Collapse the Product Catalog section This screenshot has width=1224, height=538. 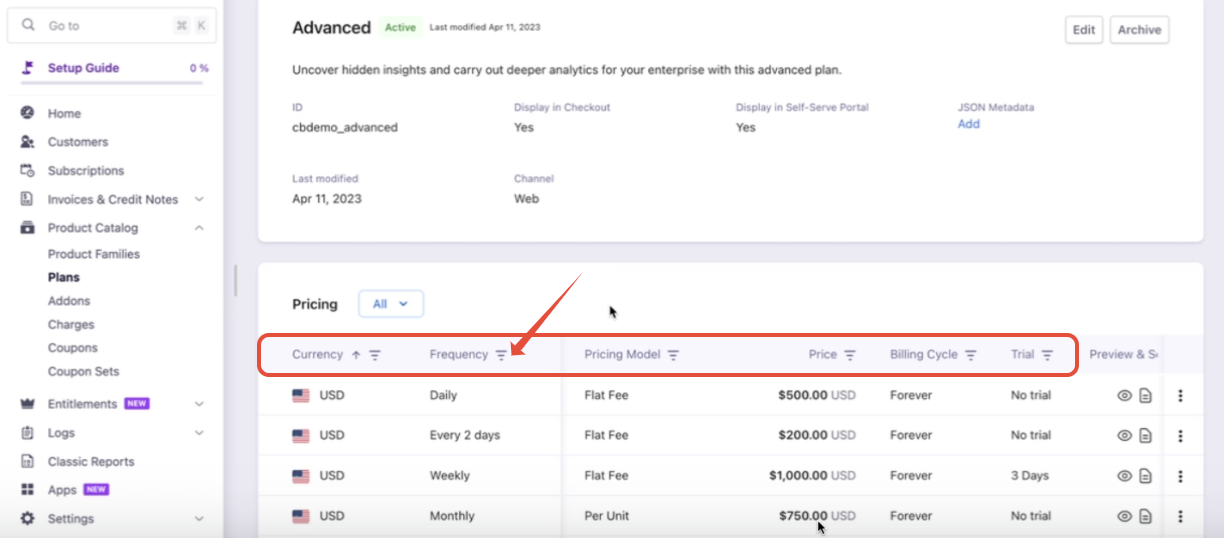click(199, 228)
